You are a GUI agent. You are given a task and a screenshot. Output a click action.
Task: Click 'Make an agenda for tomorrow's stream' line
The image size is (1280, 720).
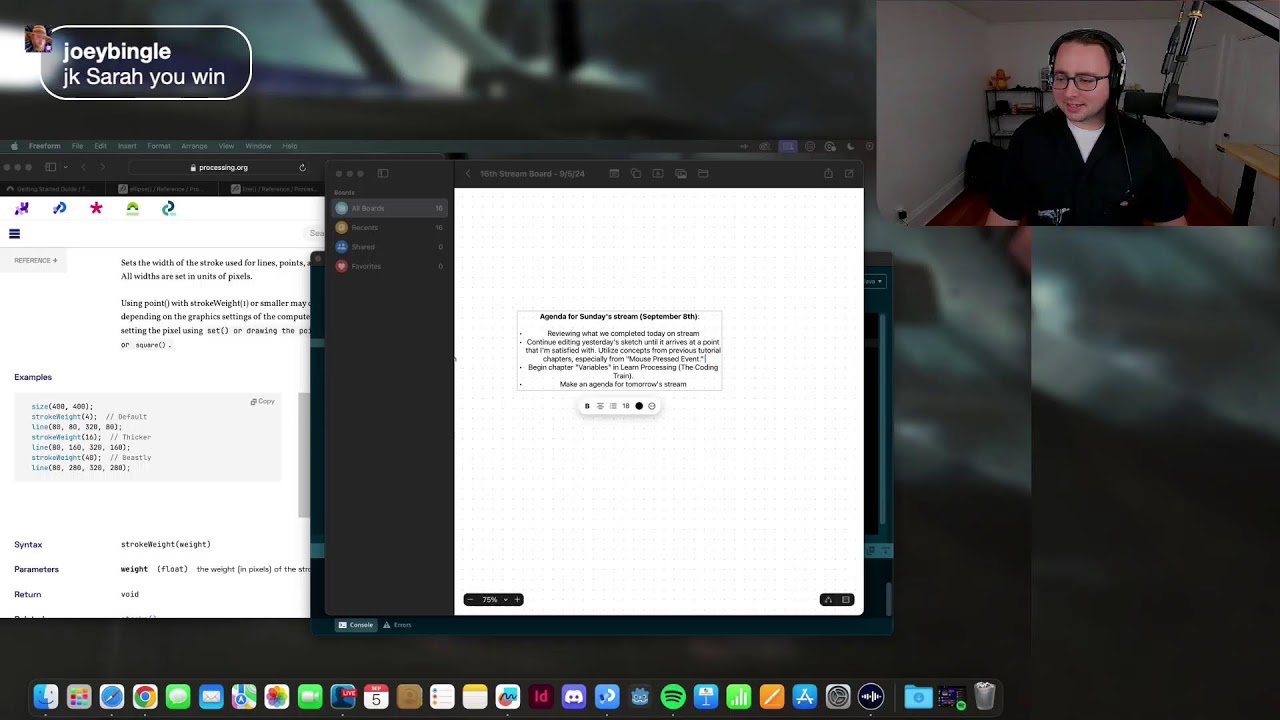click(x=623, y=384)
